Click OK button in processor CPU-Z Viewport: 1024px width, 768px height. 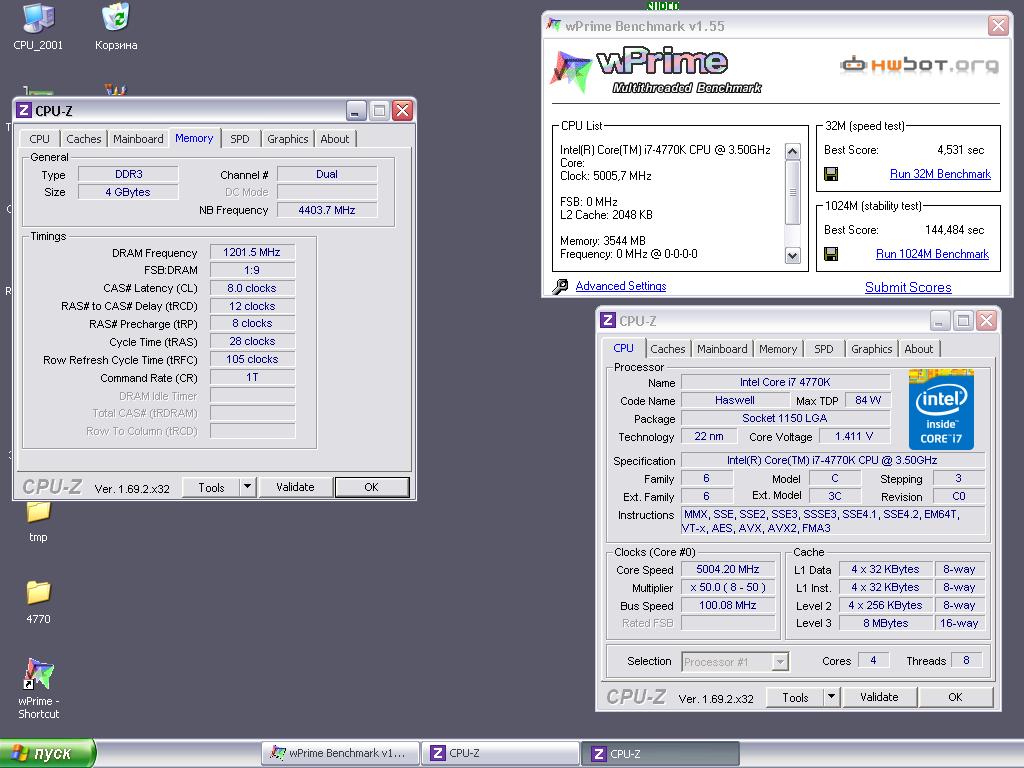tap(955, 697)
